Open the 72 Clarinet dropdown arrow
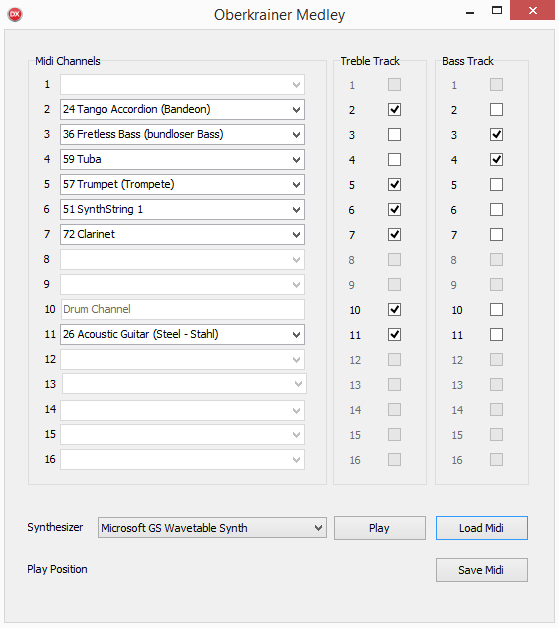Image resolution: width=559 pixels, height=628 pixels. click(x=296, y=235)
